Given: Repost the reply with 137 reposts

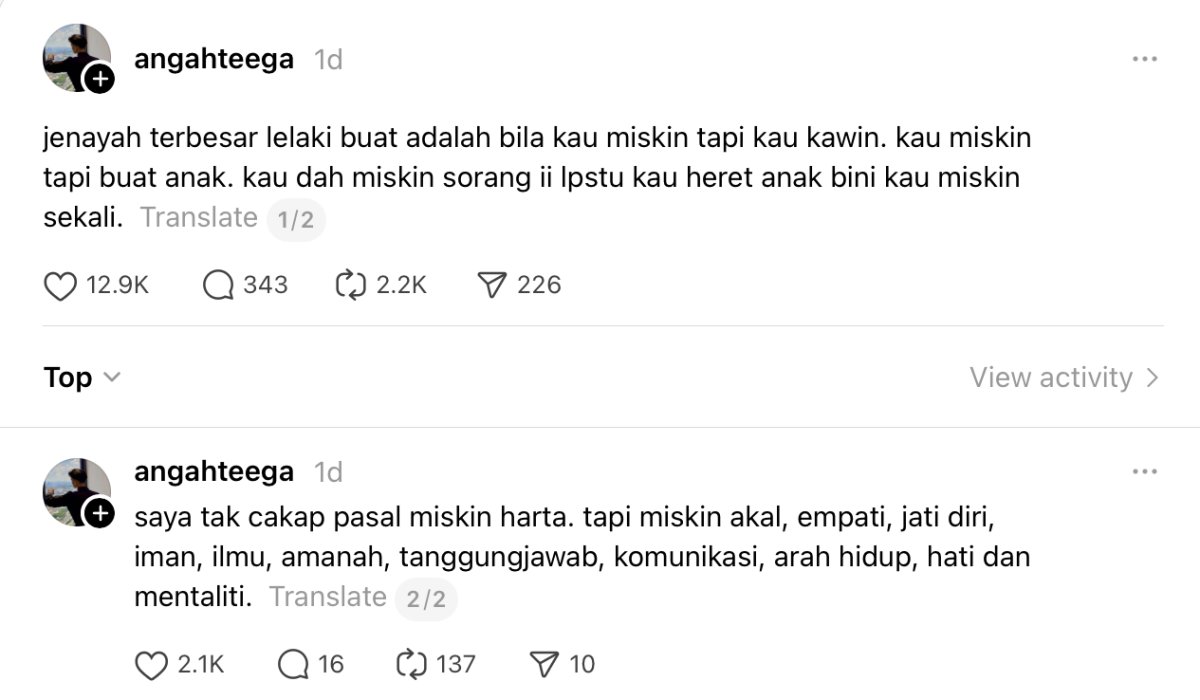Looking at the screenshot, I should pyautogui.click(x=412, y=664).
